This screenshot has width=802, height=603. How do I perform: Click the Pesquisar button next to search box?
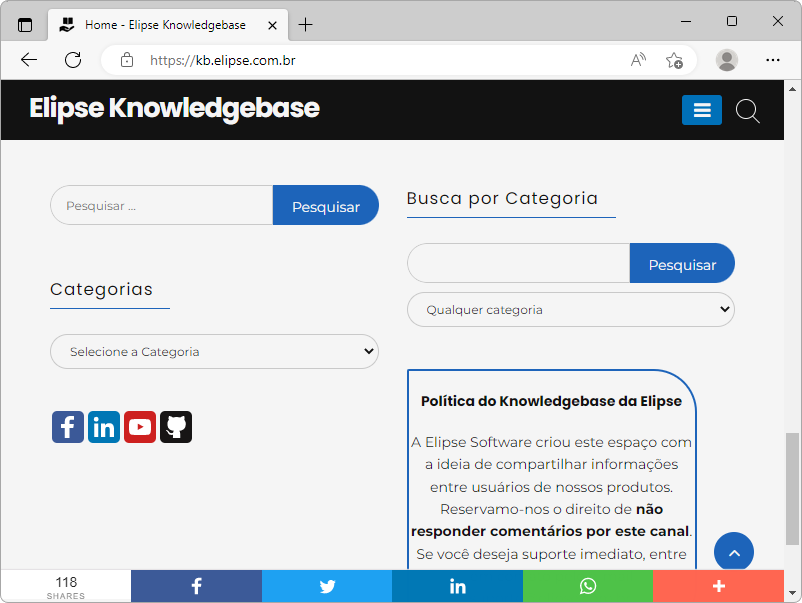pos(325,204)
